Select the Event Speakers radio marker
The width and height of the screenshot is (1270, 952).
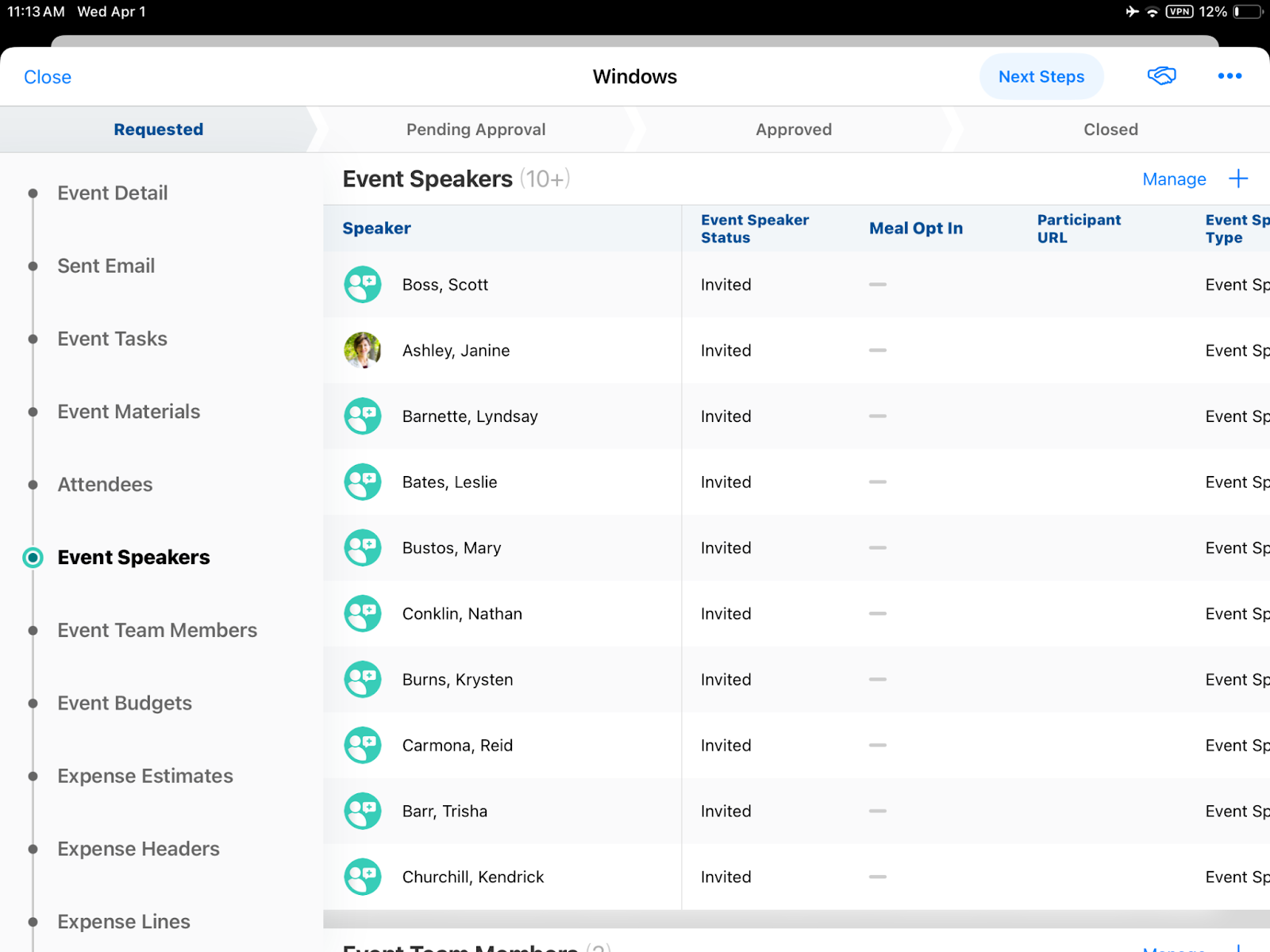click(33, 558)
